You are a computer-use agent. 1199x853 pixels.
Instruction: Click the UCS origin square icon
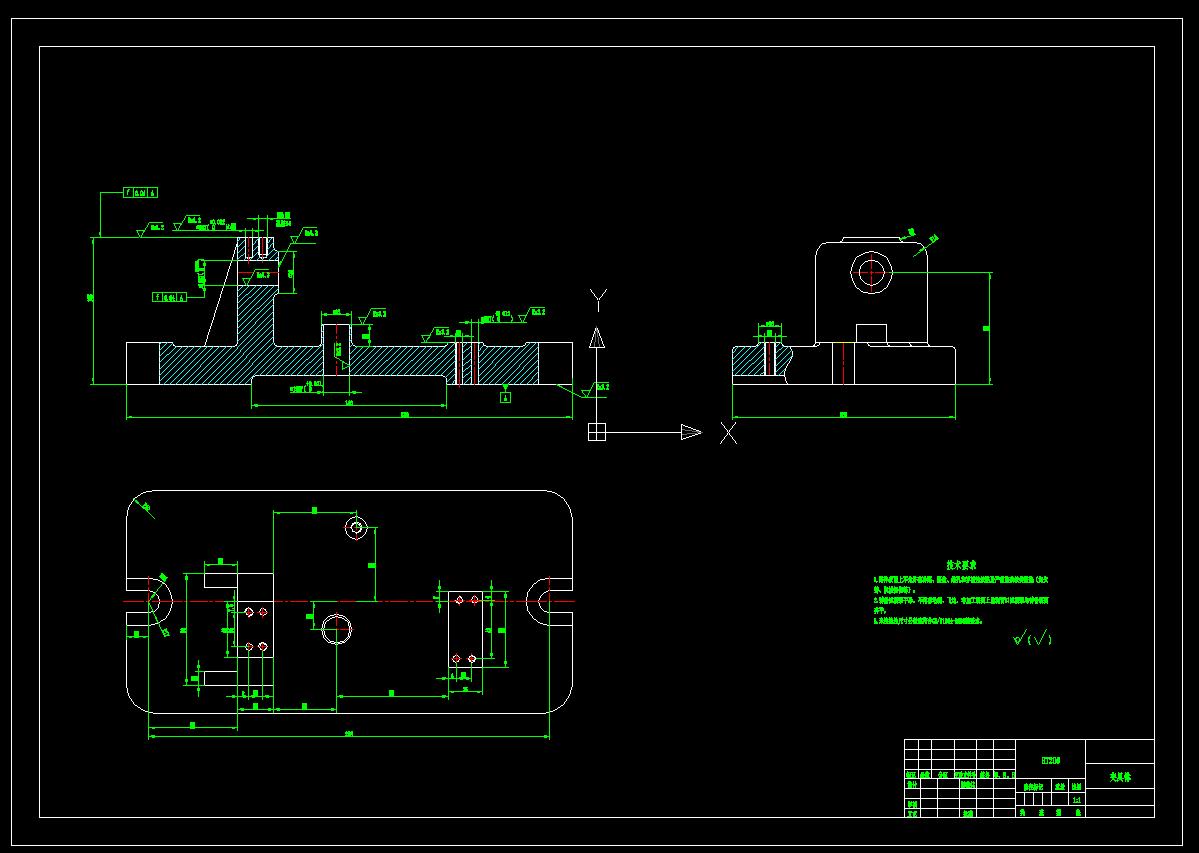pos(596,432)
